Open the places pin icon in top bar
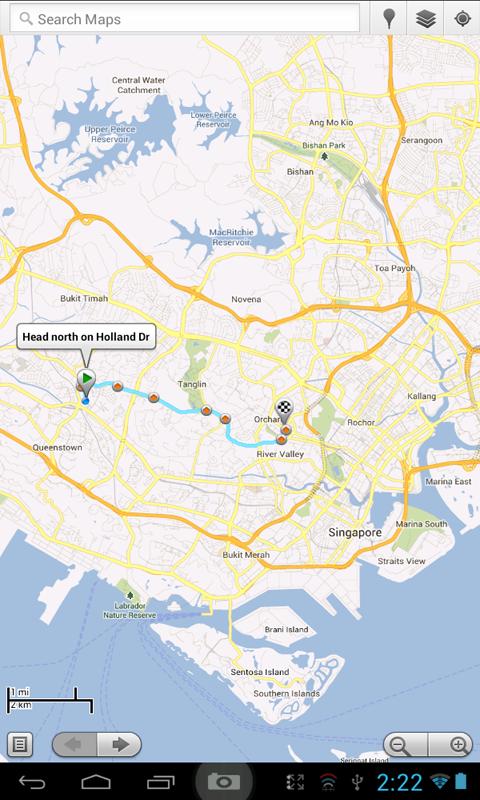Image resolution: width=480 pixels, height=800 pixels. 389,19
